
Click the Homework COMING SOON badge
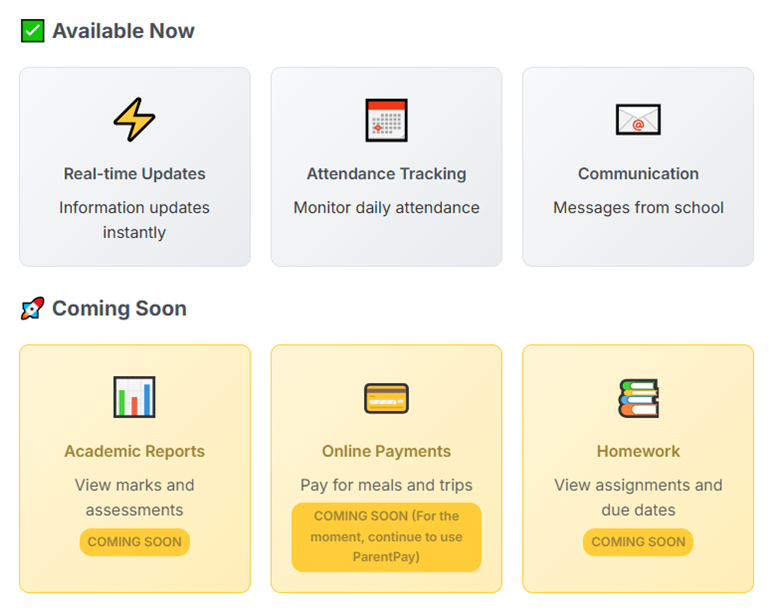coord(638,542)
